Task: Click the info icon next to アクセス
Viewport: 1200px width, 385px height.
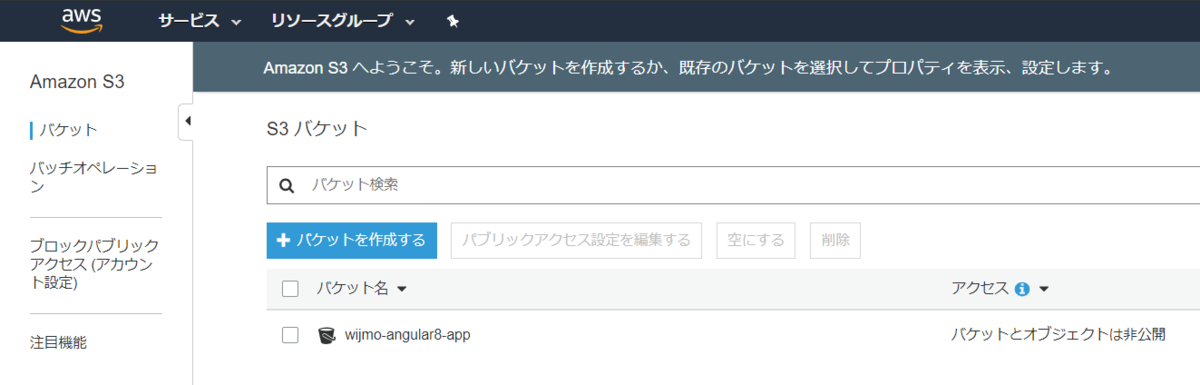Action: click(1022, 289)
